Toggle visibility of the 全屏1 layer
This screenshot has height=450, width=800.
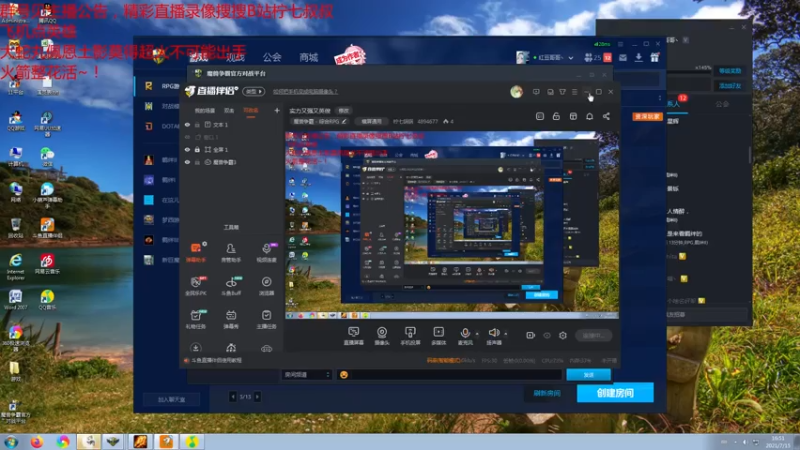click(187, 149)
